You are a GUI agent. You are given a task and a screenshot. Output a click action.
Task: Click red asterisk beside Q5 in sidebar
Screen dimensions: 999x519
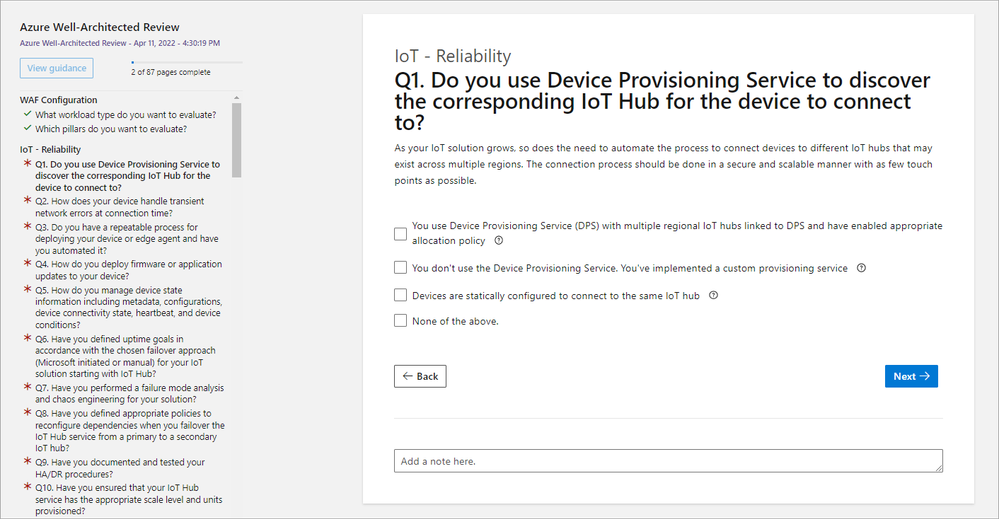pos(27,289)
